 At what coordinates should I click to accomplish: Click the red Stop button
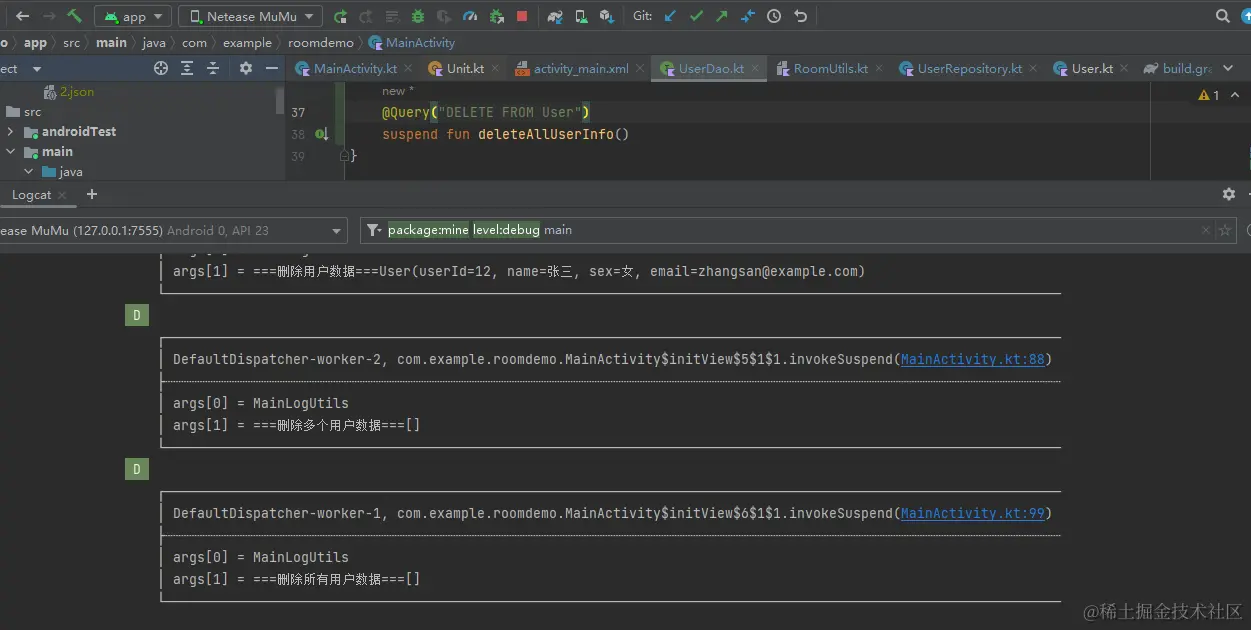coord(522,16)
